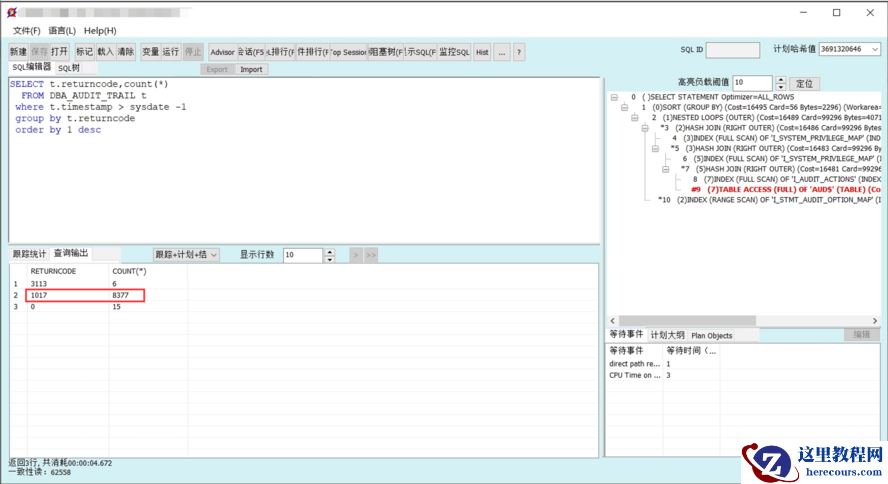Select the INDEX (RANGE SCAN) I_STMT_AUDIT_OPTION_MAP row
Screen dimensions: 888x484
coord(769,200)
